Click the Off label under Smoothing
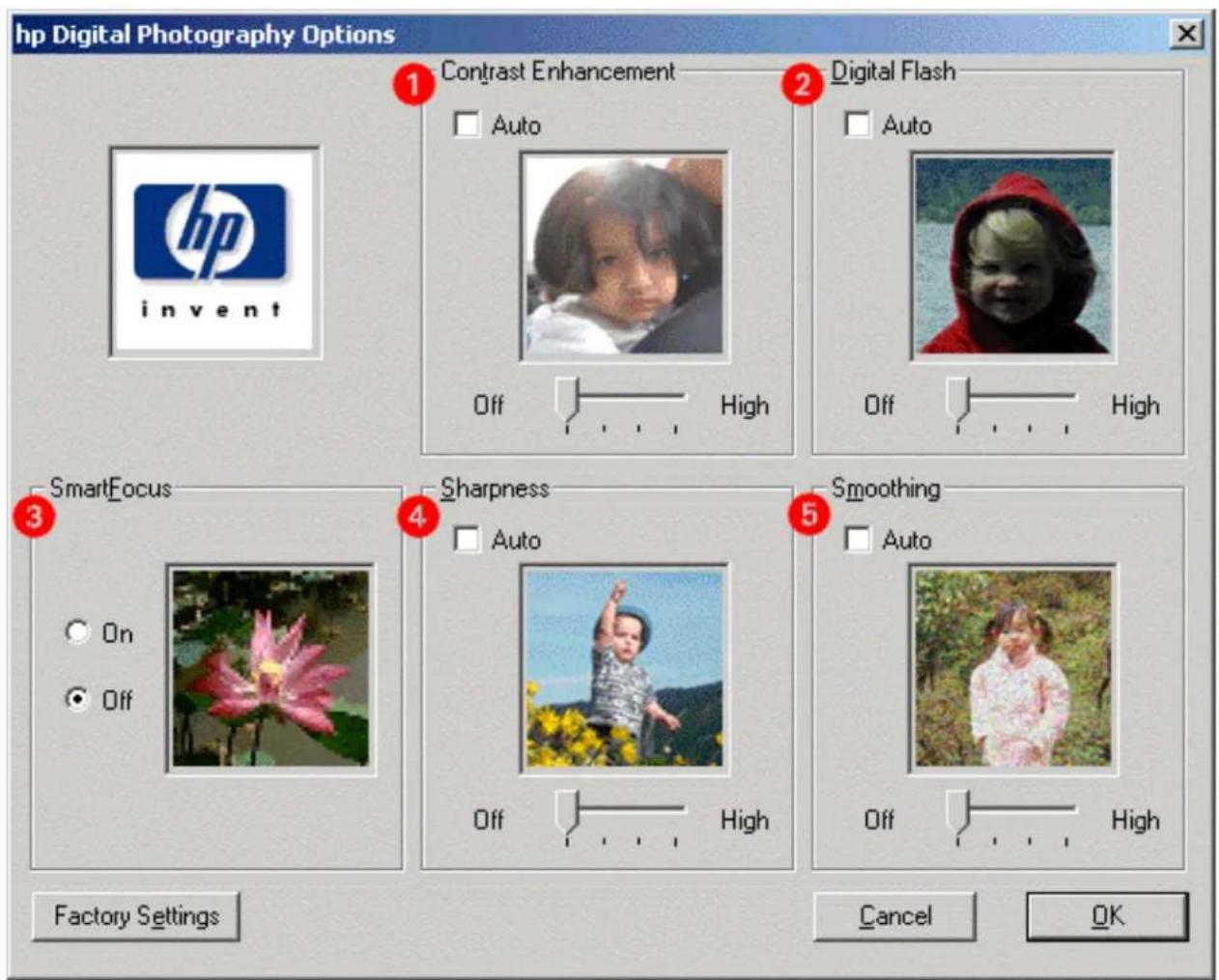The width and height of the screenshot is (1219, 980). coord(879,821)
